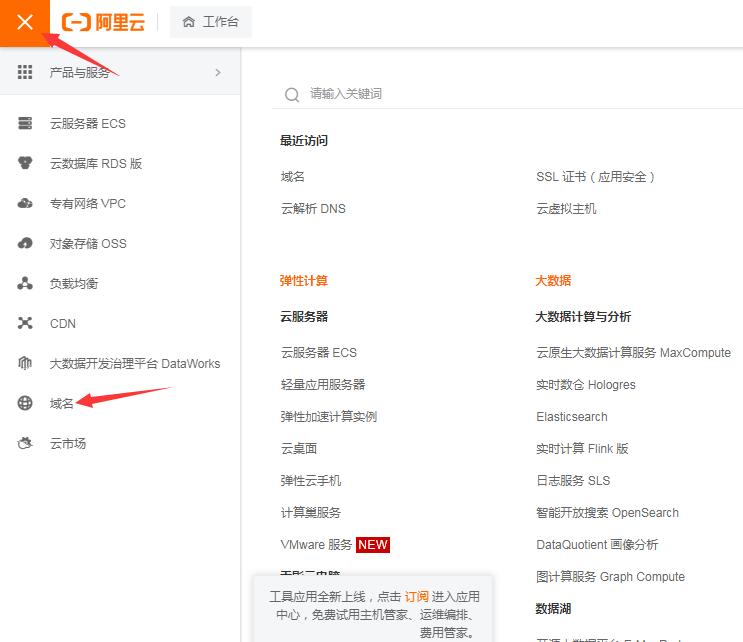
Task: Open 云市场 in the sidebar
Action: click(68, 443)
